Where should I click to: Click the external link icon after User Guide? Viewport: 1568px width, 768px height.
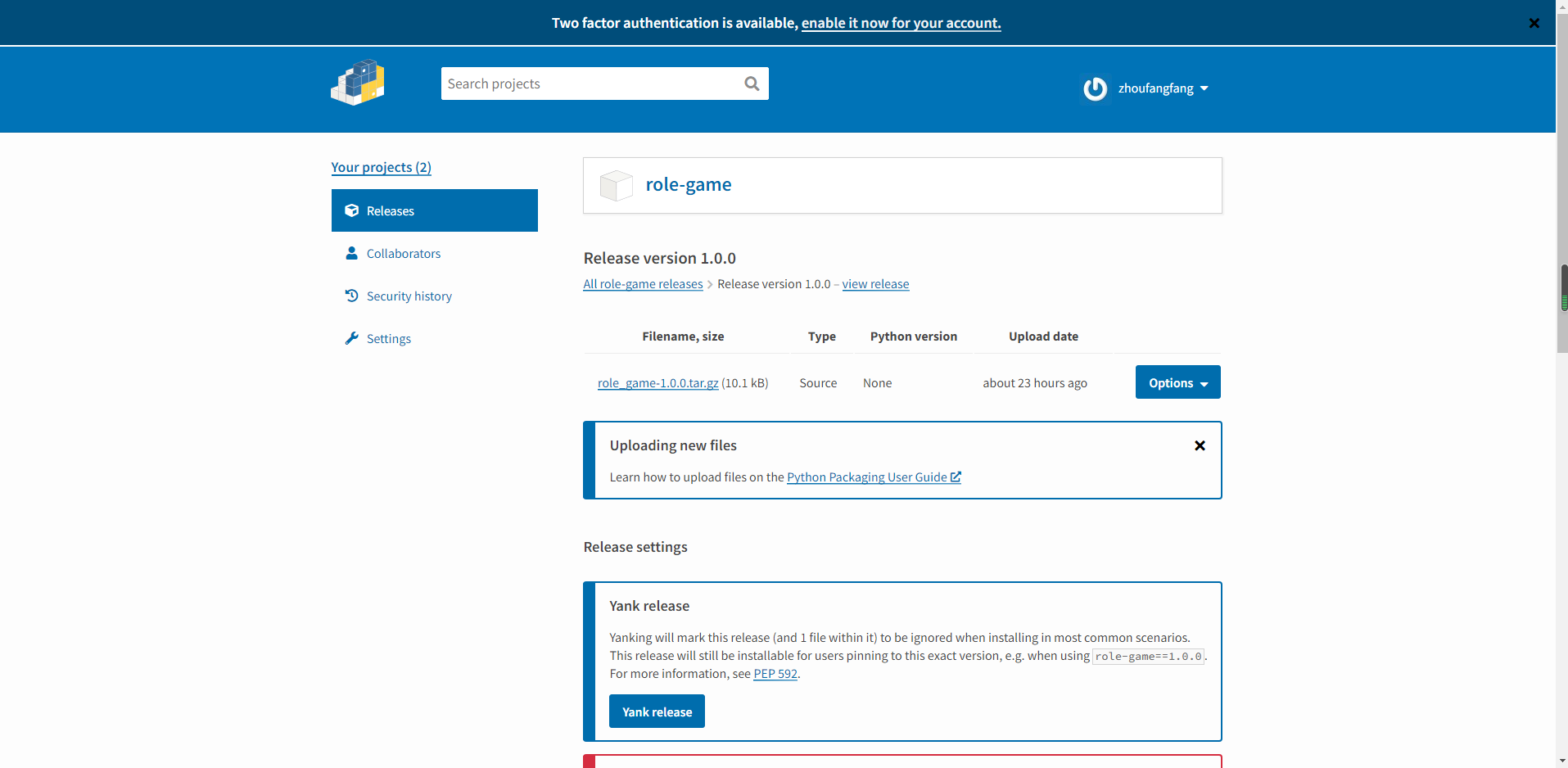(956, 477)
